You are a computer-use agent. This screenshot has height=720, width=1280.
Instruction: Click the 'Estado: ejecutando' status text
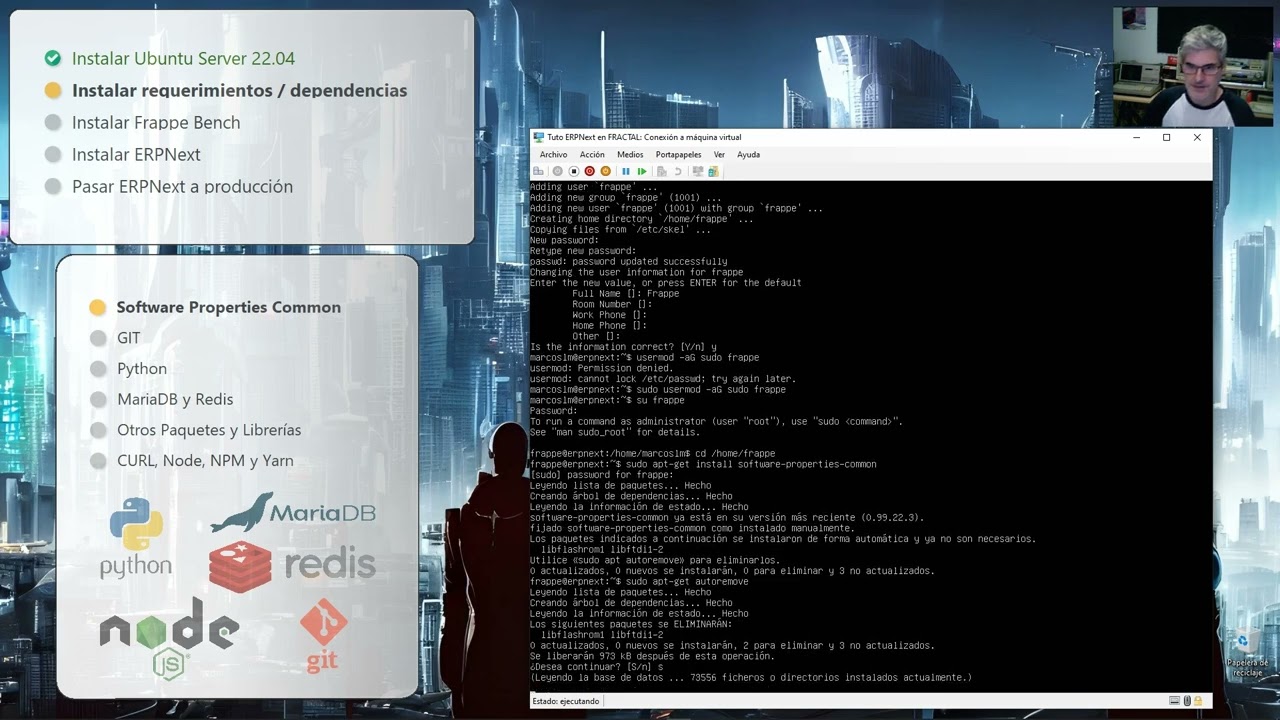pyautogui.click(x=566, y=701)
